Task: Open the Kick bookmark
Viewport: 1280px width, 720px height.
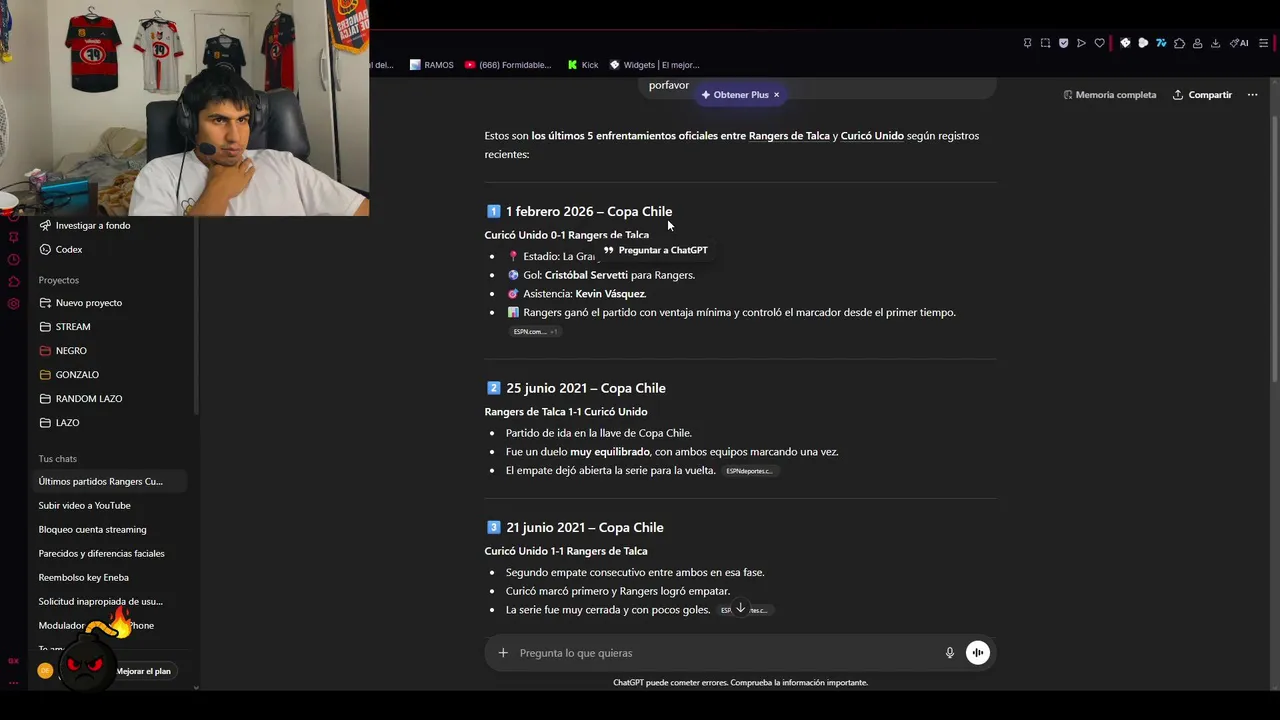Action: tap(582, 65)
